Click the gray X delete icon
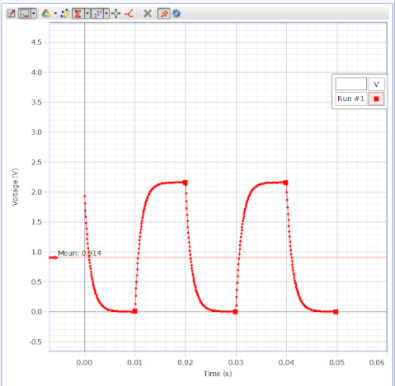Viewport: 395px width, 386px height. (147, 14)
